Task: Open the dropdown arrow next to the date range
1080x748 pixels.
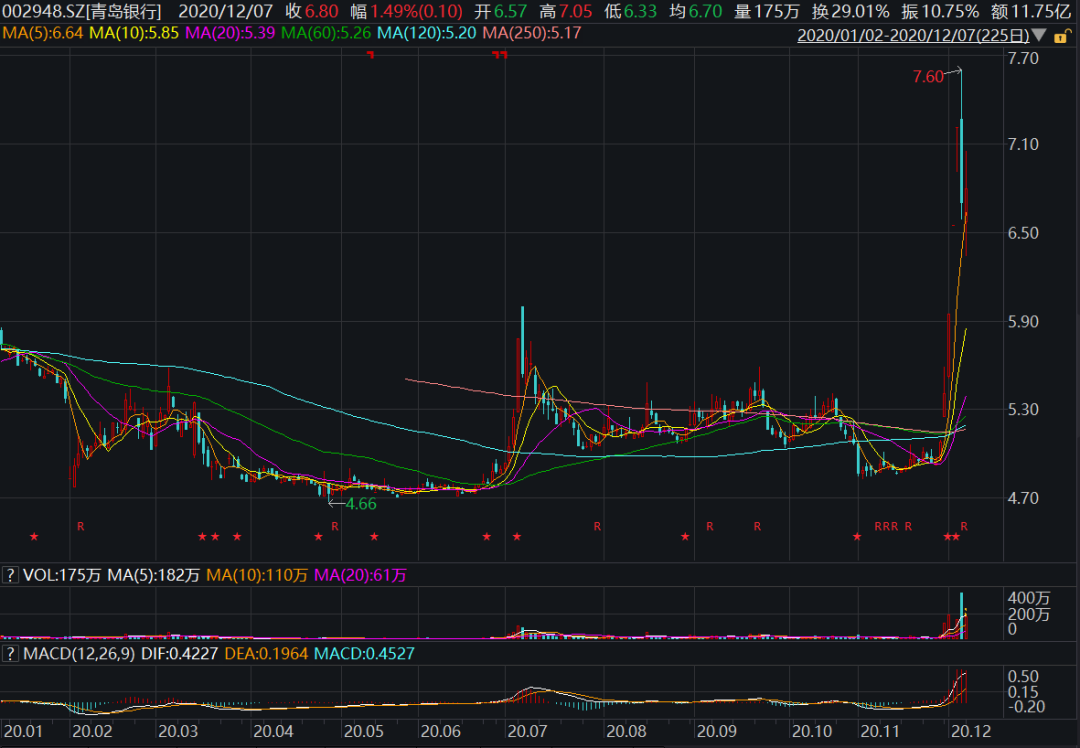Action: click(1041, 36)
